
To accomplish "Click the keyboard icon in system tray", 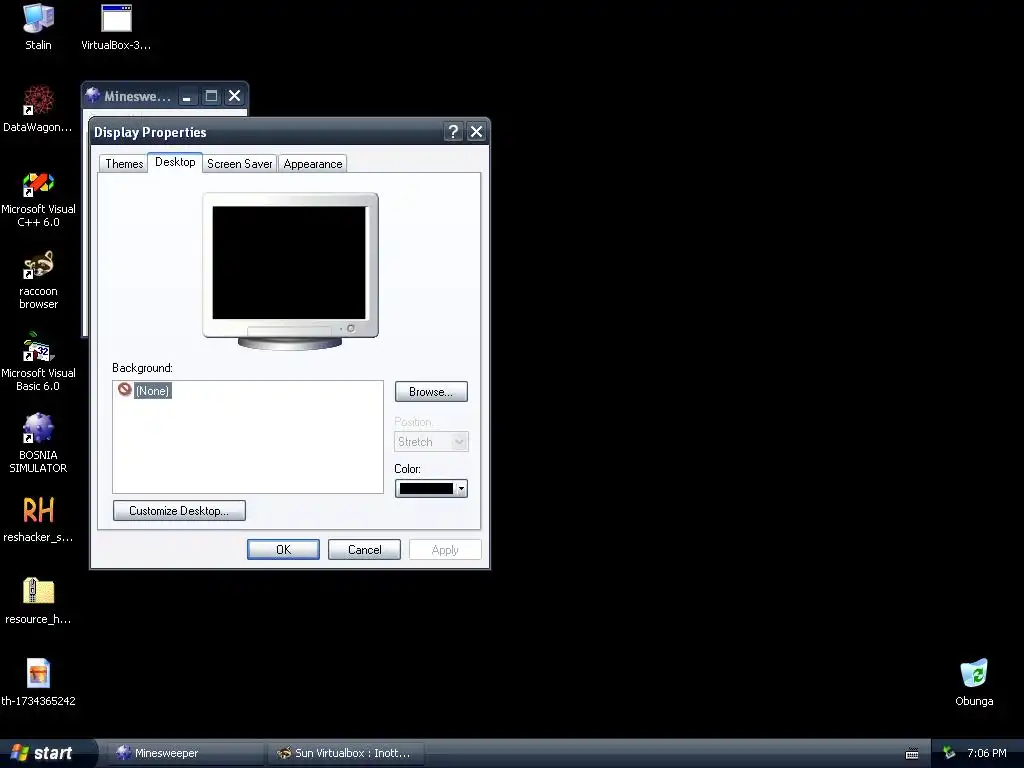I will tap(912, 754).
